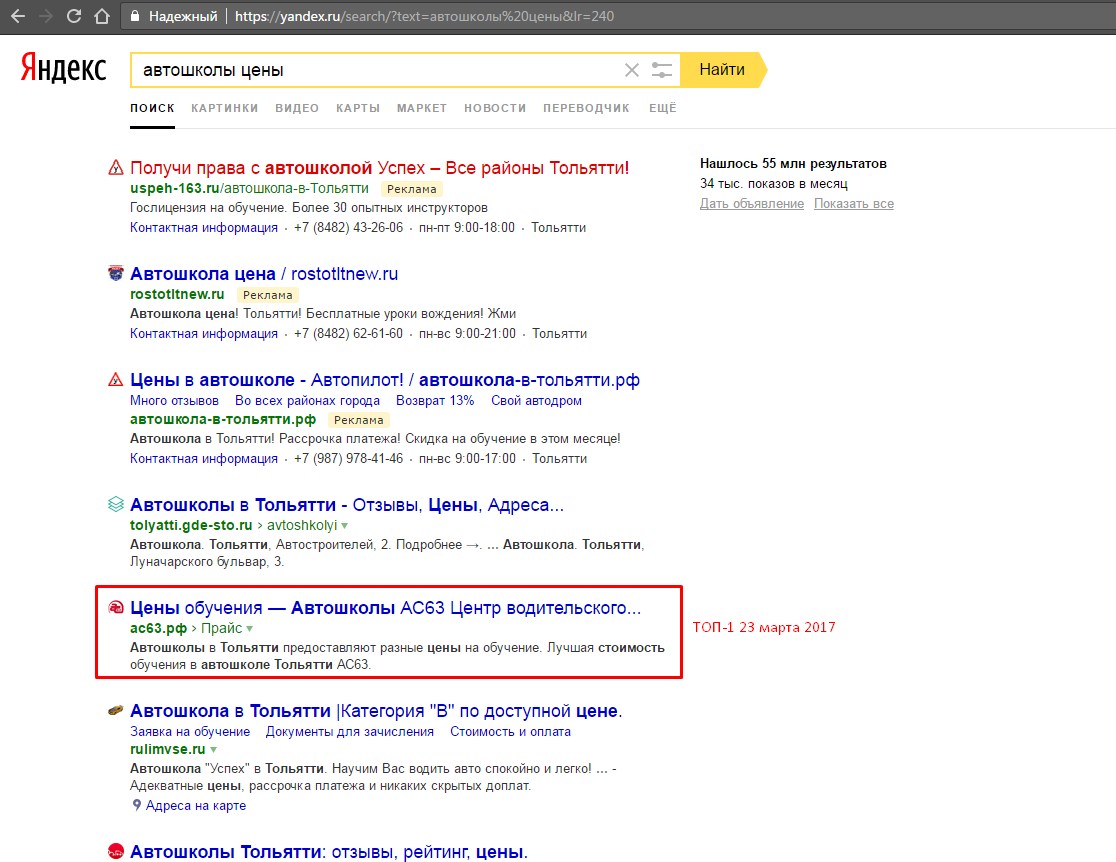
Task: Click the Показать все link
Action: [853, 204]
